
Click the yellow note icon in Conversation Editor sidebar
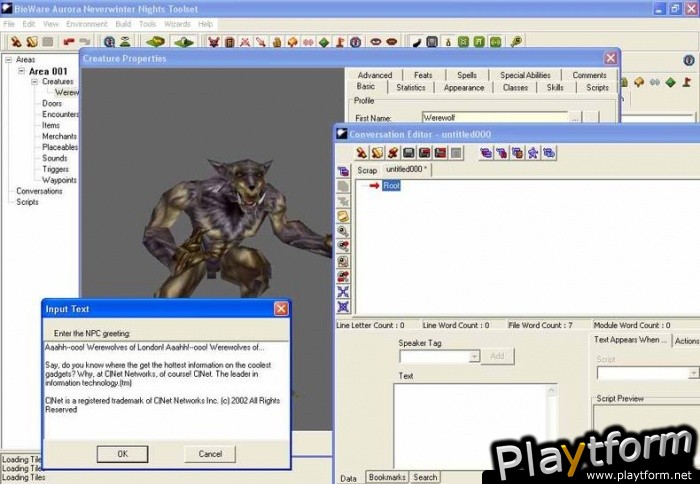click(x=343, y=217)
